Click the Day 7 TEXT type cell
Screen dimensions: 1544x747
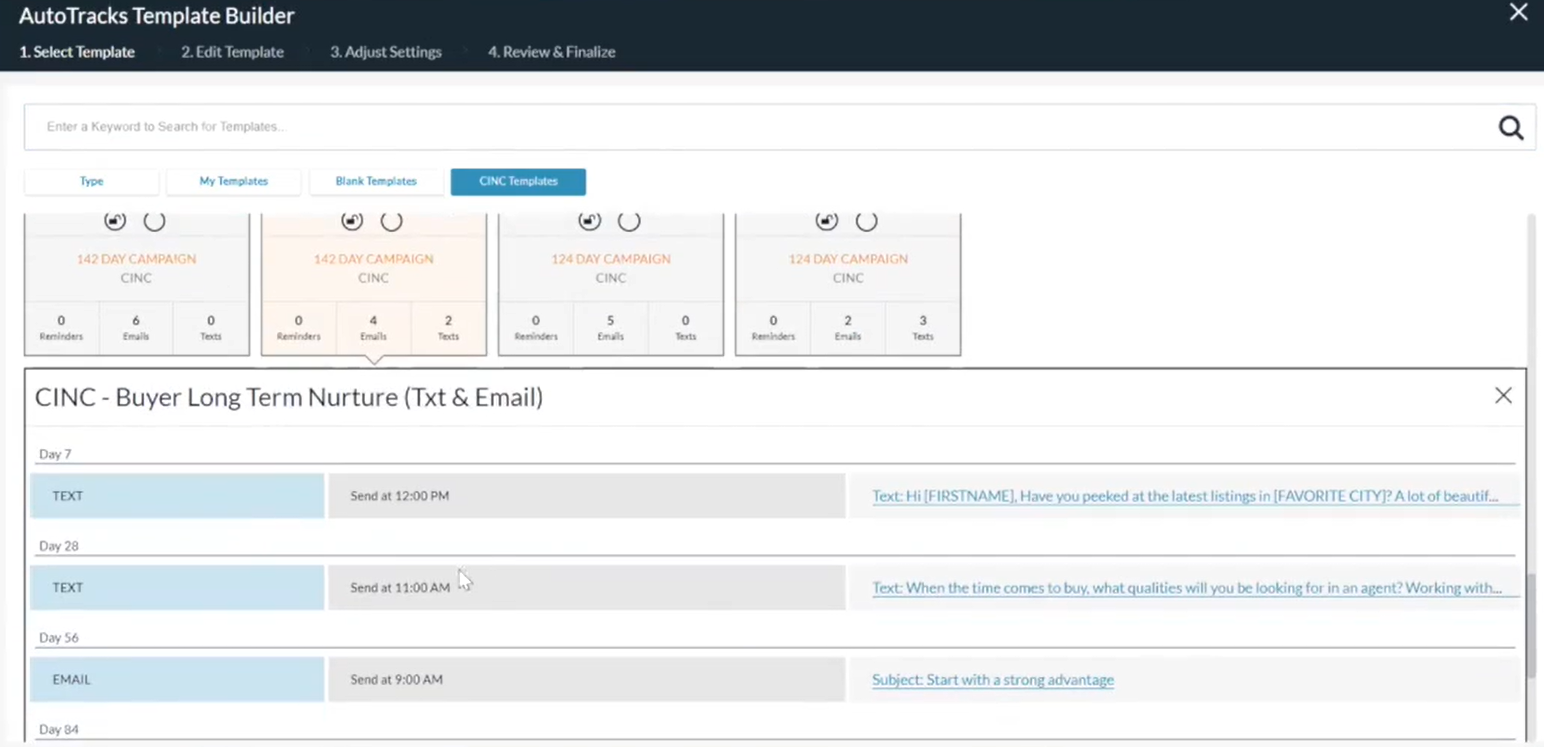point(177,496)
